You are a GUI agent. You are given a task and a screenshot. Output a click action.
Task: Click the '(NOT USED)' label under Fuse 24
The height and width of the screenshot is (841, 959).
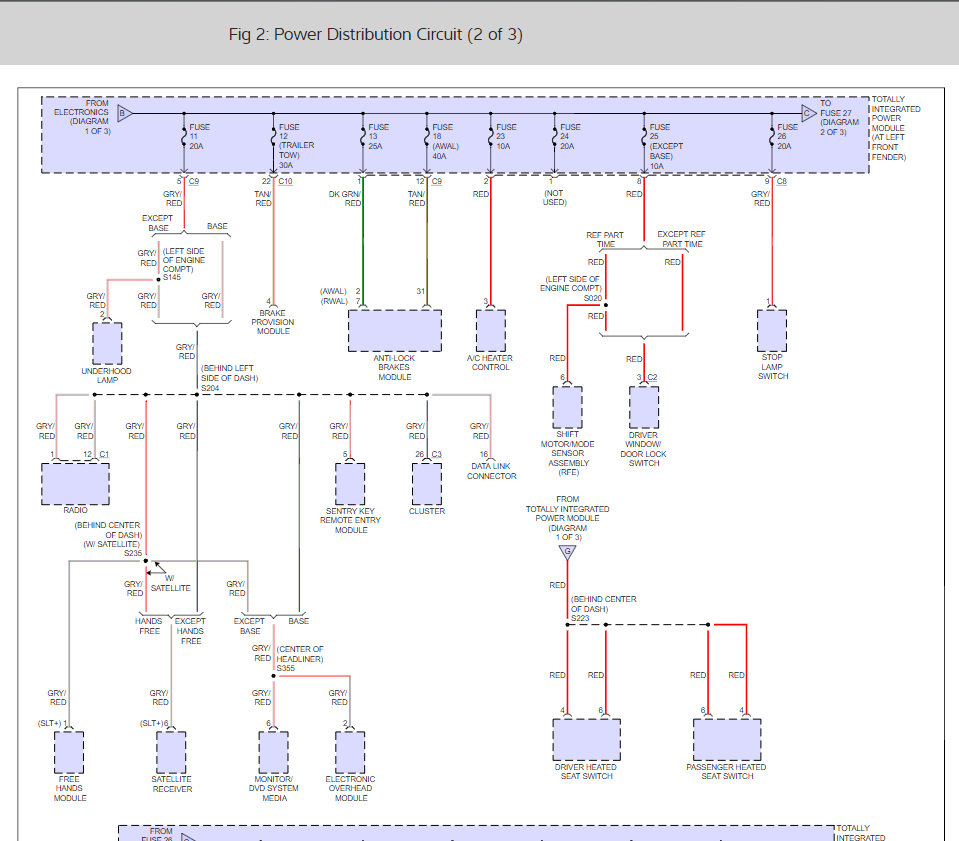coord(554,197)
